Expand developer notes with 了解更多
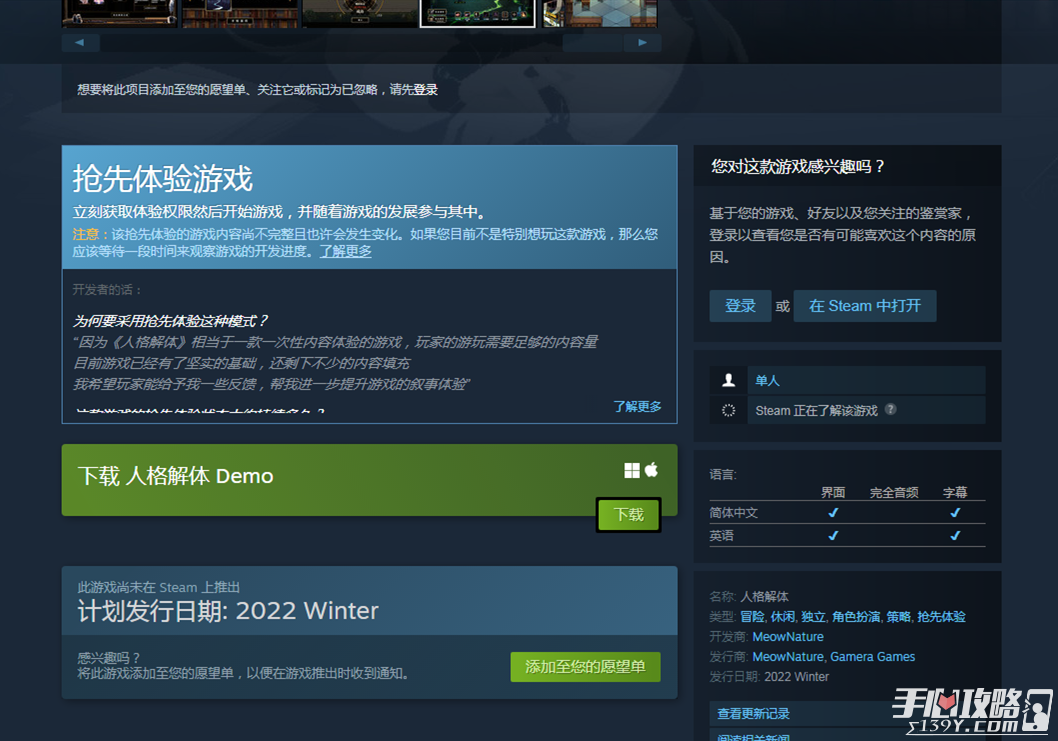Viewport: 1058px width, 741px height. (x=637, y=406)
